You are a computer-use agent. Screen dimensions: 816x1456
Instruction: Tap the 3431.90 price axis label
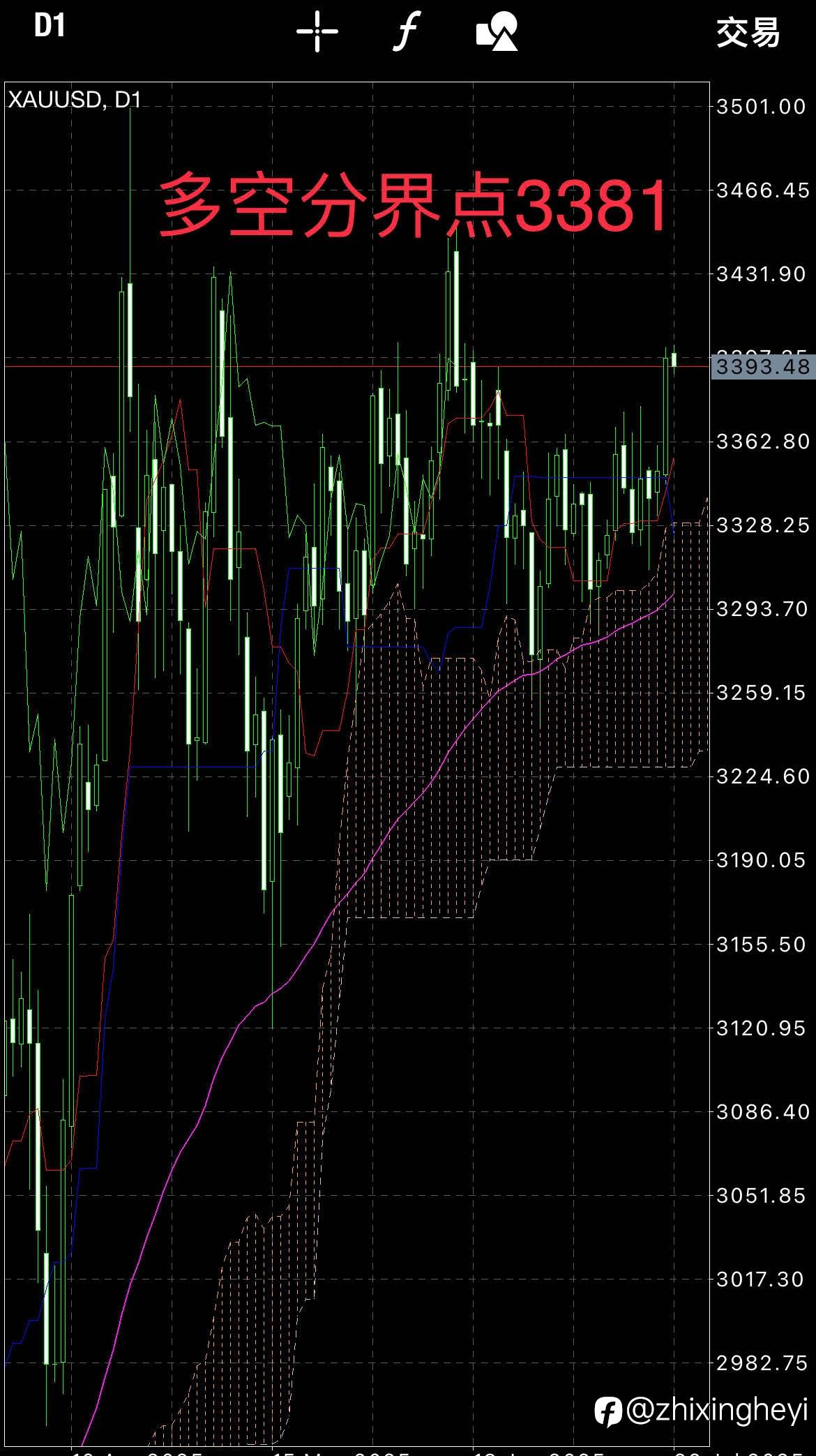pos(761,274)
